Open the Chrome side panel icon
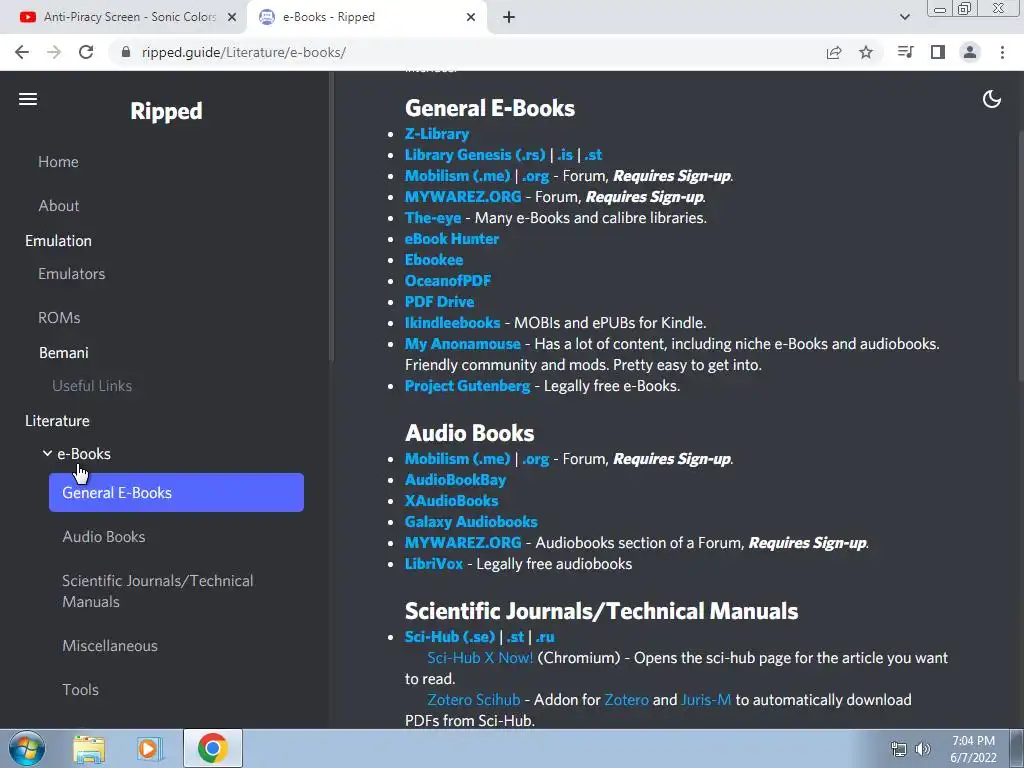The image size is (1024, 768). click(x=938, y=52)
